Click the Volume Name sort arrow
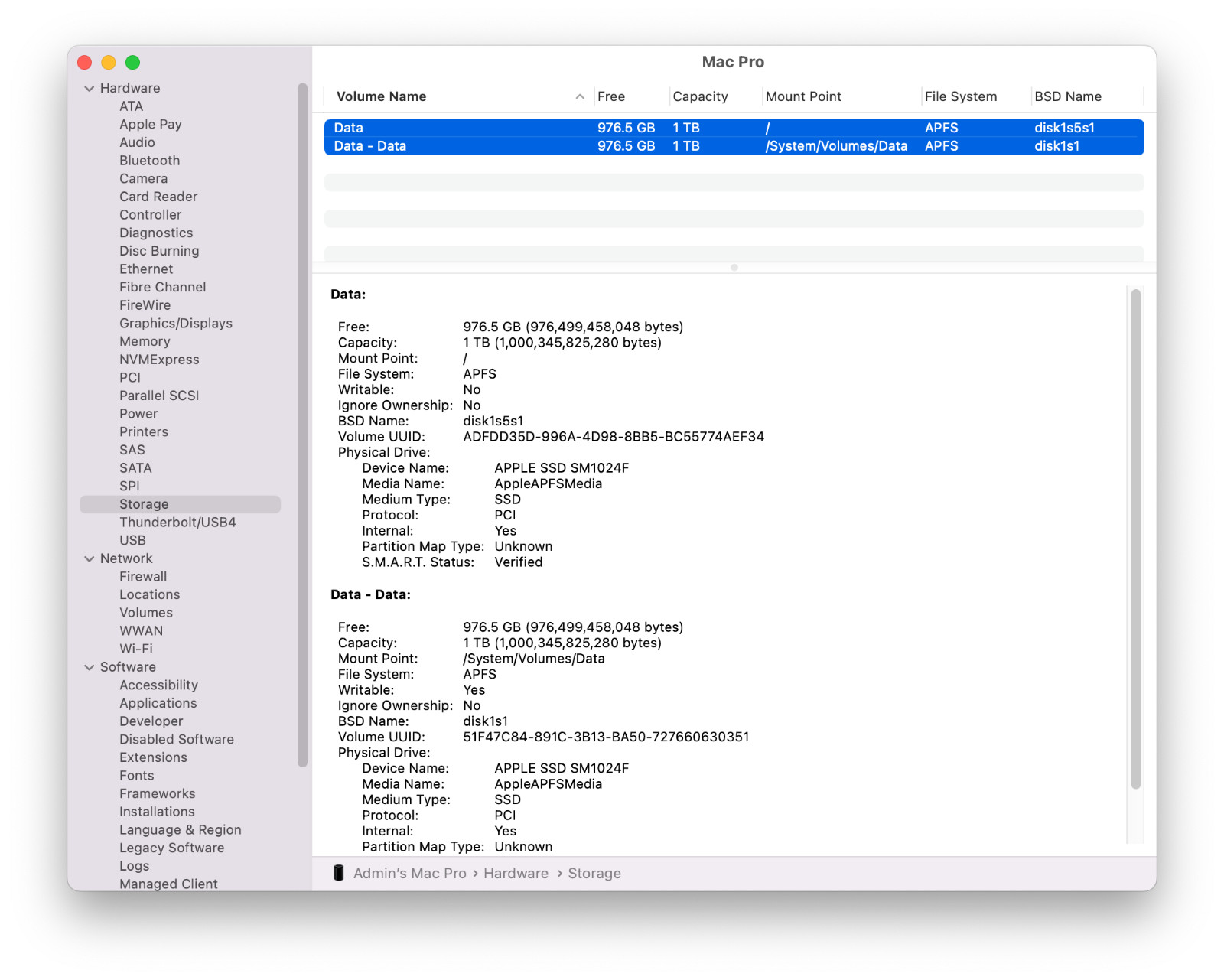Image resolution: width=1224 pixels, height=980 pixels. point(580,96)
